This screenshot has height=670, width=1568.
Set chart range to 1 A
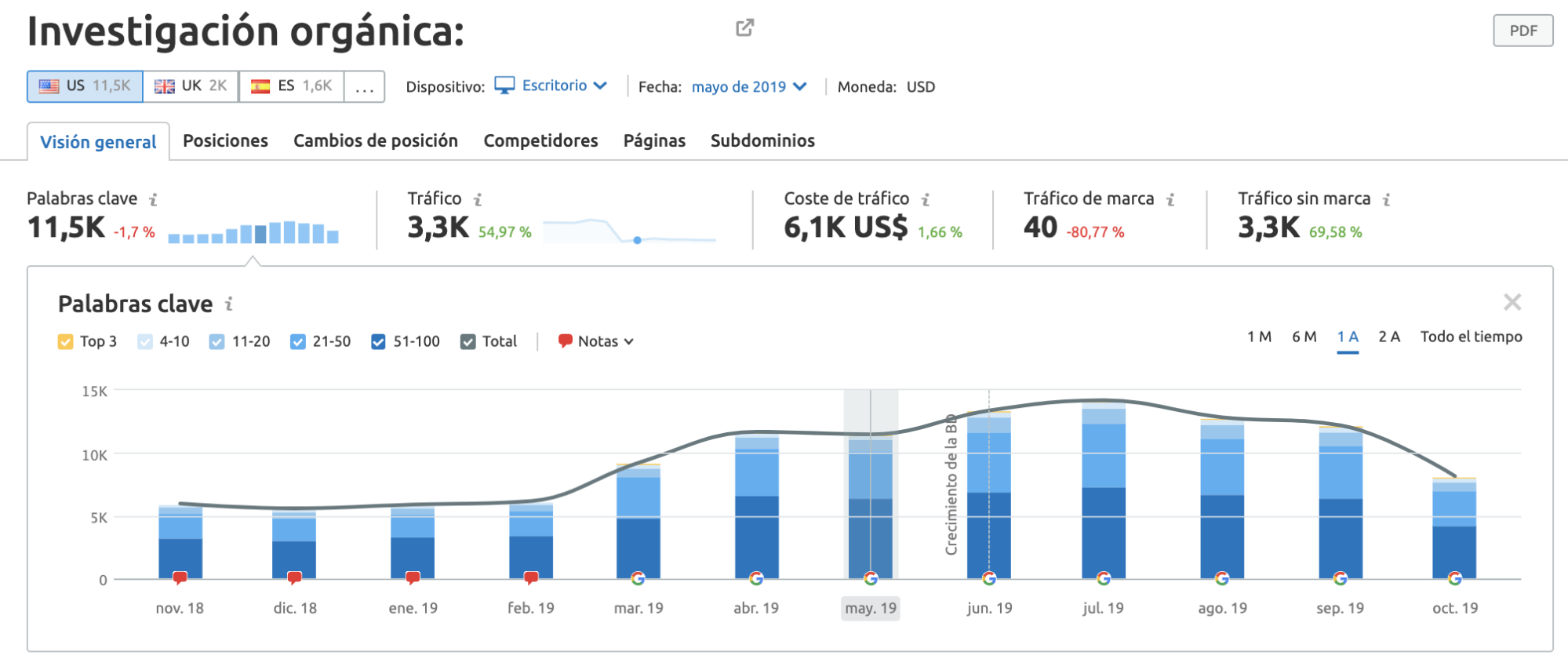[1348, 337]
